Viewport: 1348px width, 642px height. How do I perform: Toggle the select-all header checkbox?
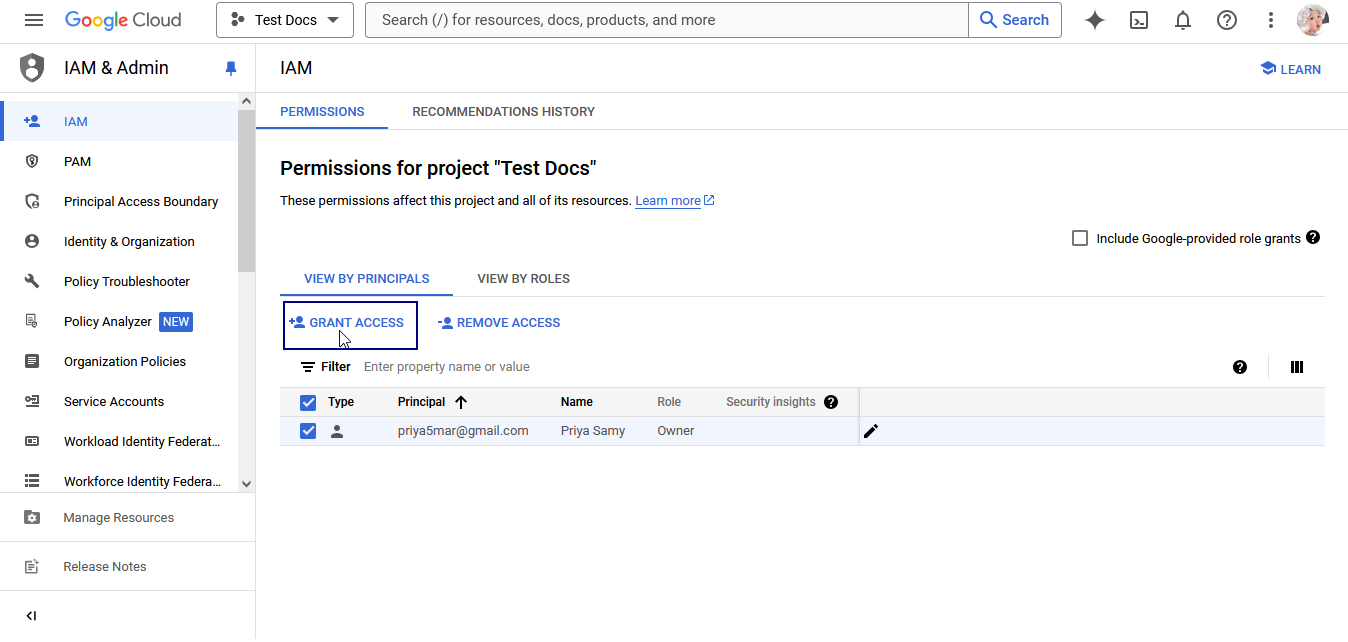pos(308,403)
